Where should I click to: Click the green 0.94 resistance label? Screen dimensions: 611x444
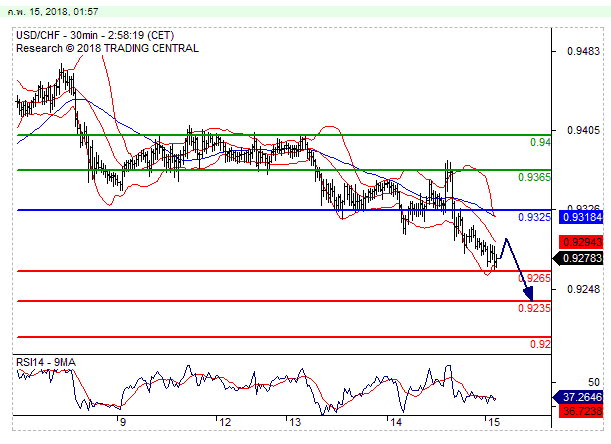540,142
